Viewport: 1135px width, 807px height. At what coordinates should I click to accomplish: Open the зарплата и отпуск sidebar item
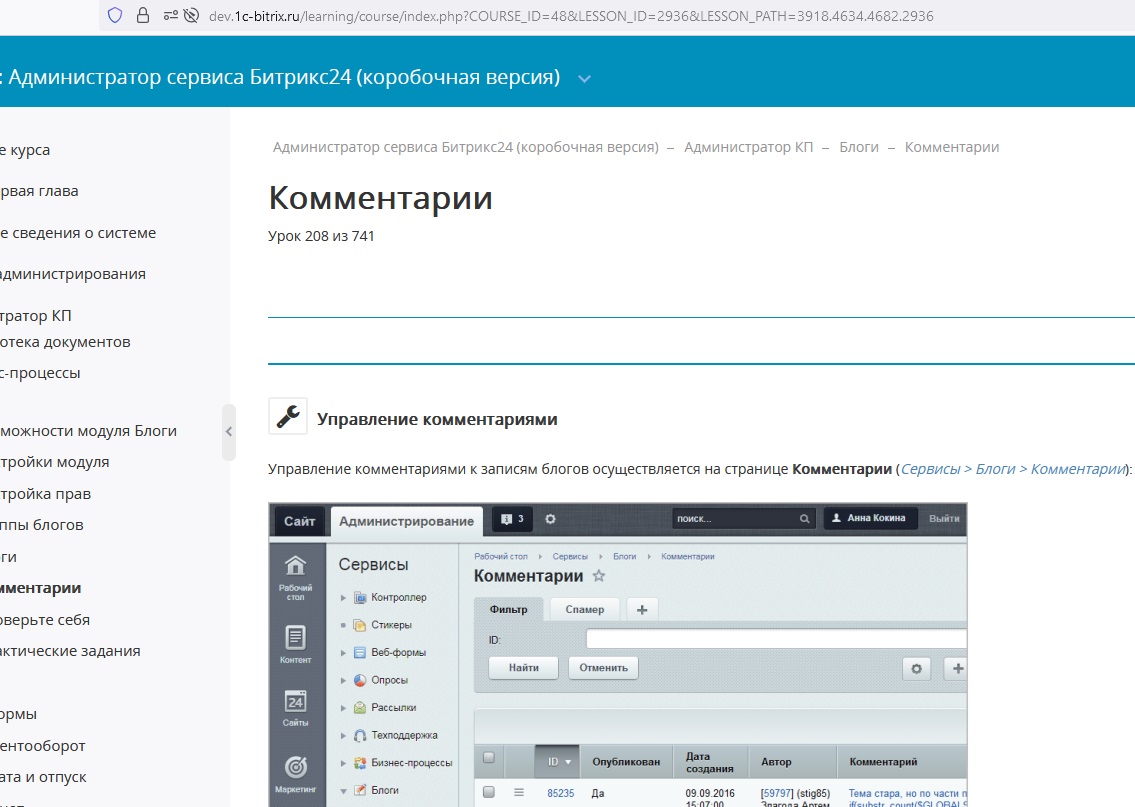(43, 777)
